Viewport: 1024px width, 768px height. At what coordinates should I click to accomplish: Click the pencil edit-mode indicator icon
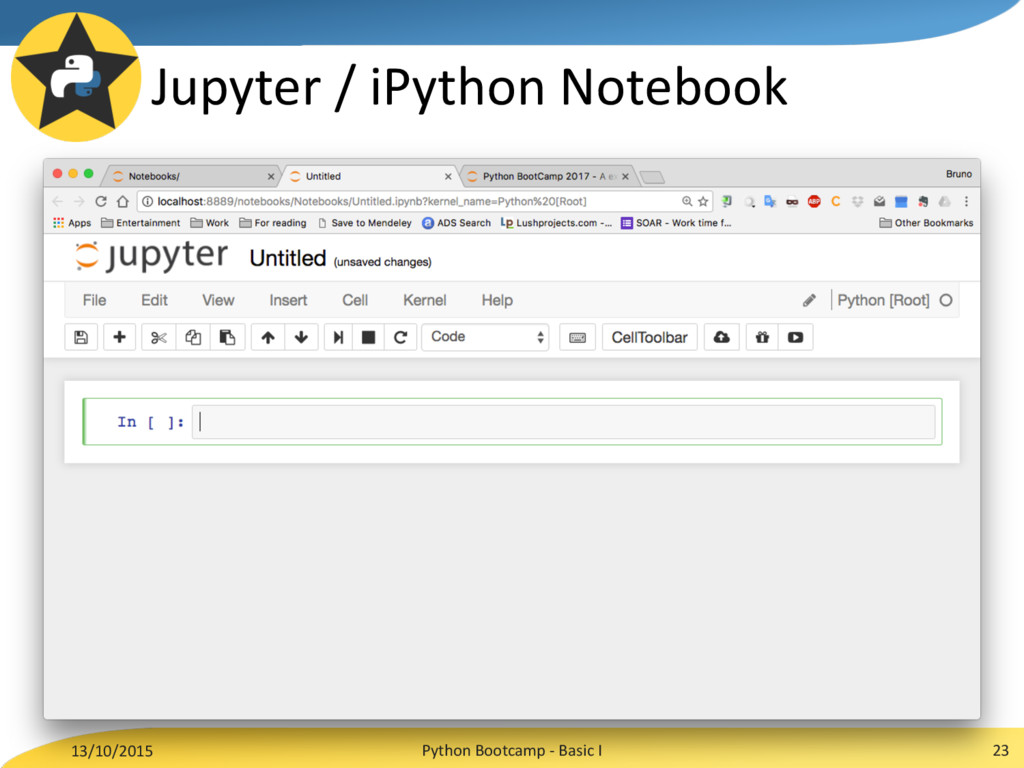click(809, 300)
